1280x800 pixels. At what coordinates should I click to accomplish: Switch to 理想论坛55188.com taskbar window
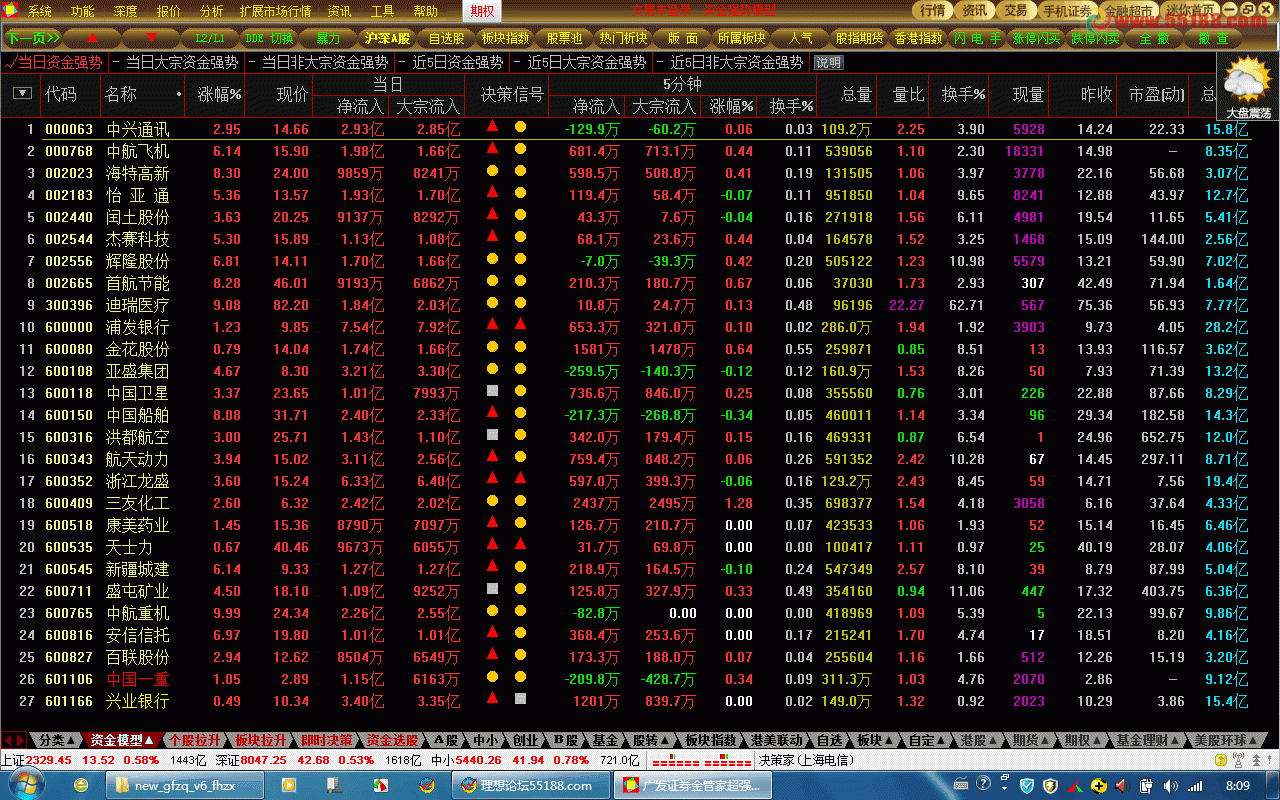click(x=529, y=786)
